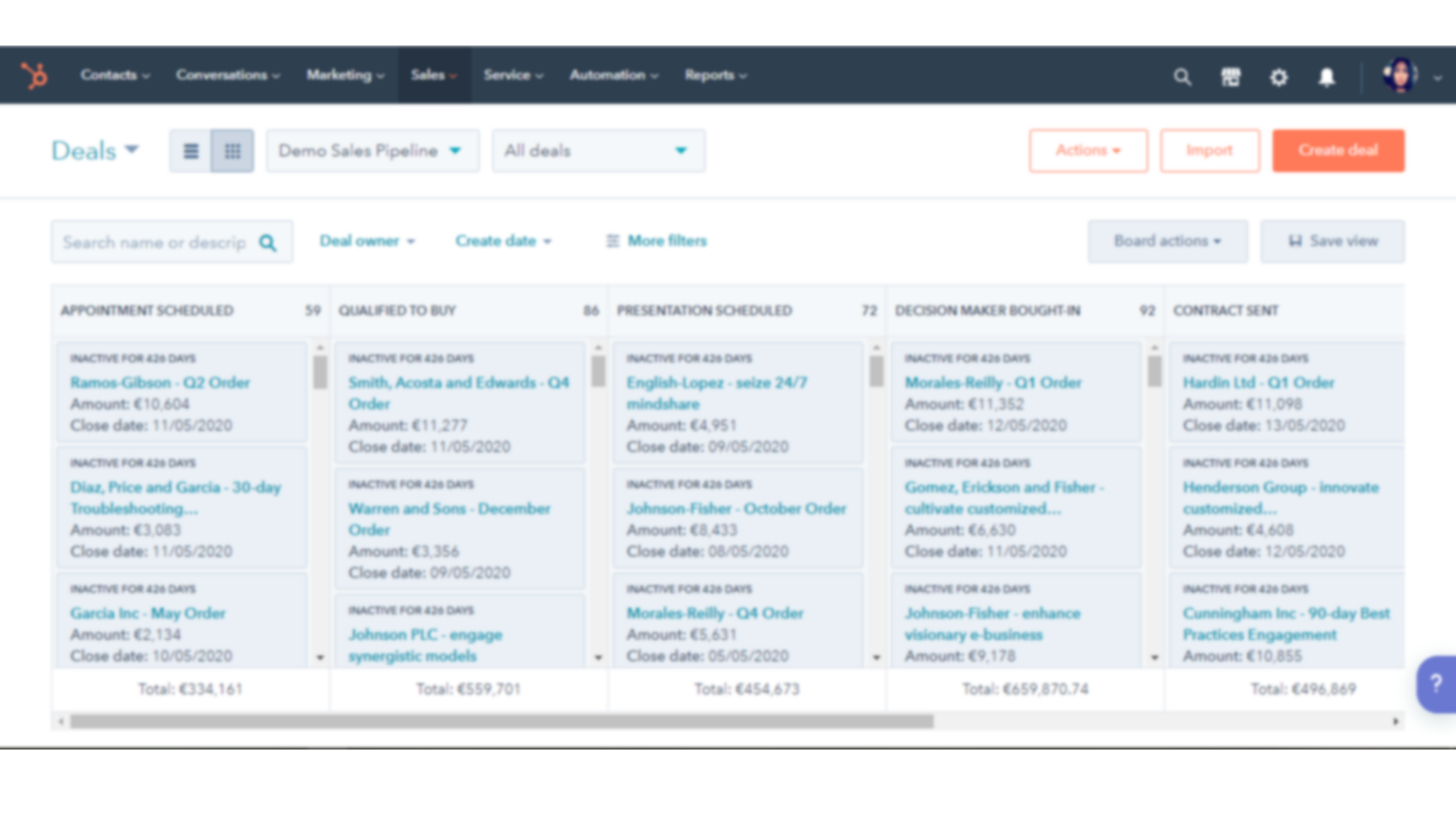1456x819 pixels.
Task: Click Decision Maker Bought-In scrollbar down arrow
Action: [x=1154, y=658]
